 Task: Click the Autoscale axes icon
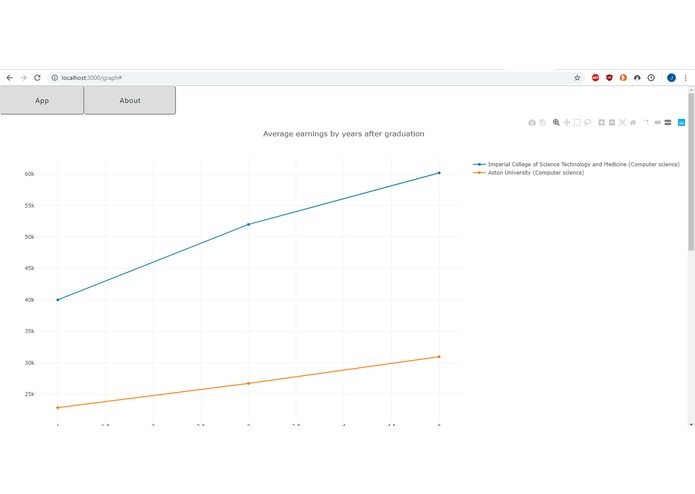pos(622,122)
